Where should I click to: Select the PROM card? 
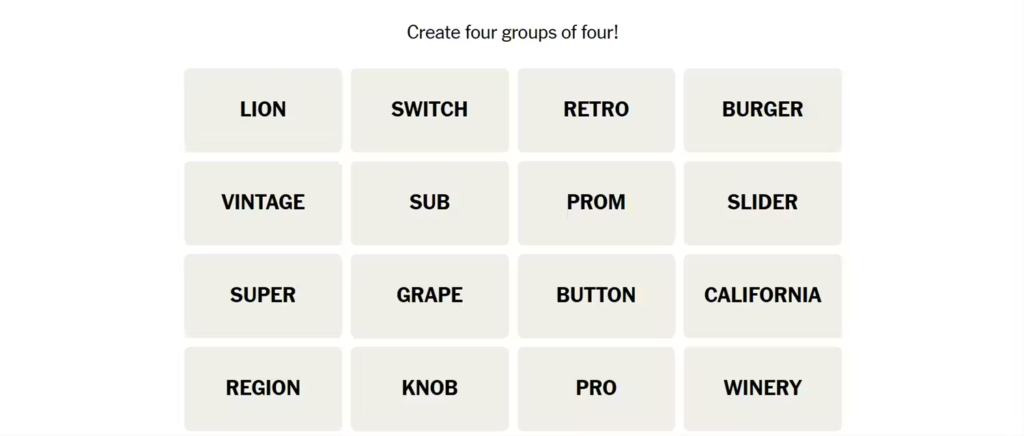596,203
